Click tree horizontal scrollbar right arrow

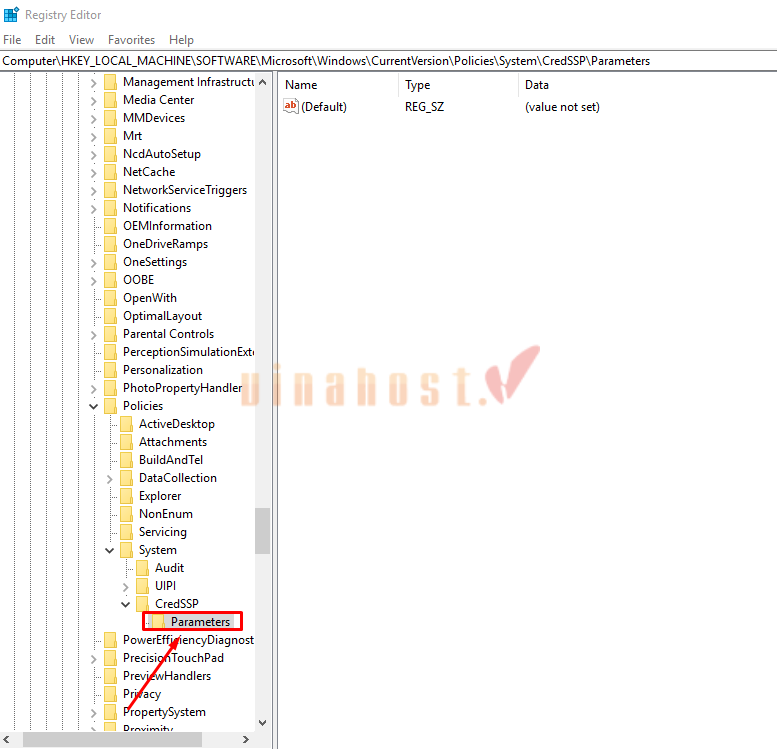coord(245,740)
